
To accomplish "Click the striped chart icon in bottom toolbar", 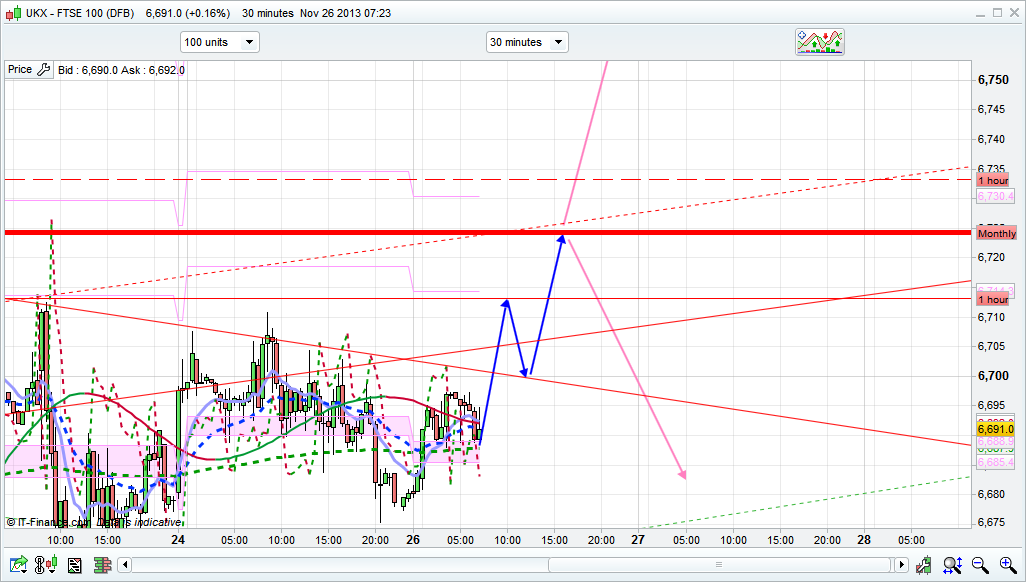I will click(x=74, y=566).
